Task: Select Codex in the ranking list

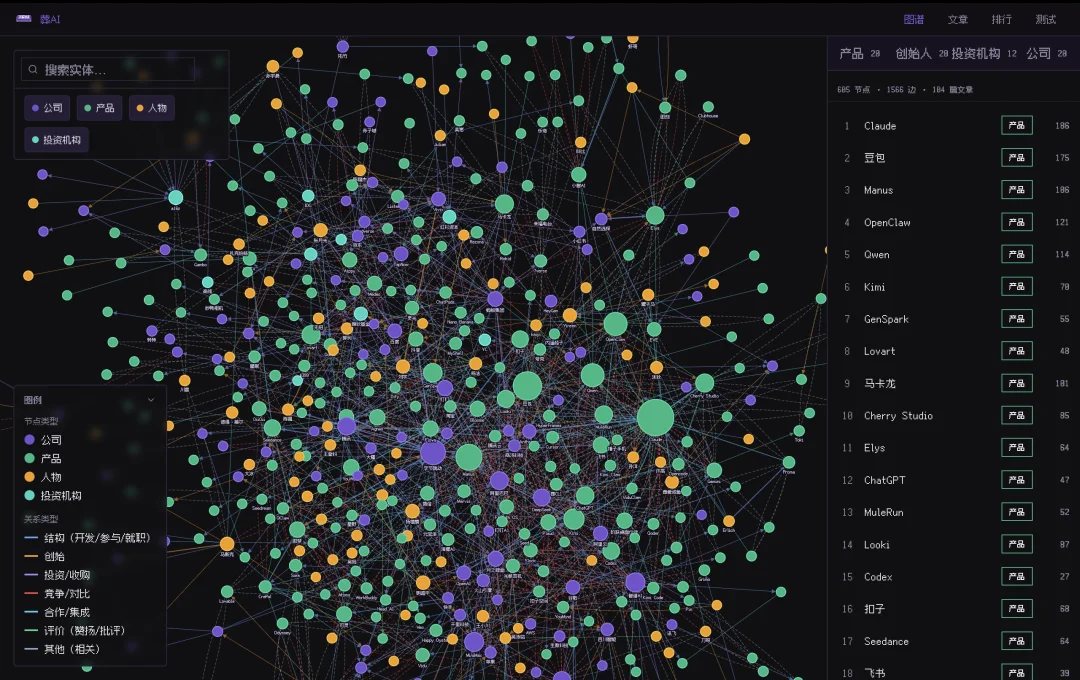Action: tap(954, 577)
